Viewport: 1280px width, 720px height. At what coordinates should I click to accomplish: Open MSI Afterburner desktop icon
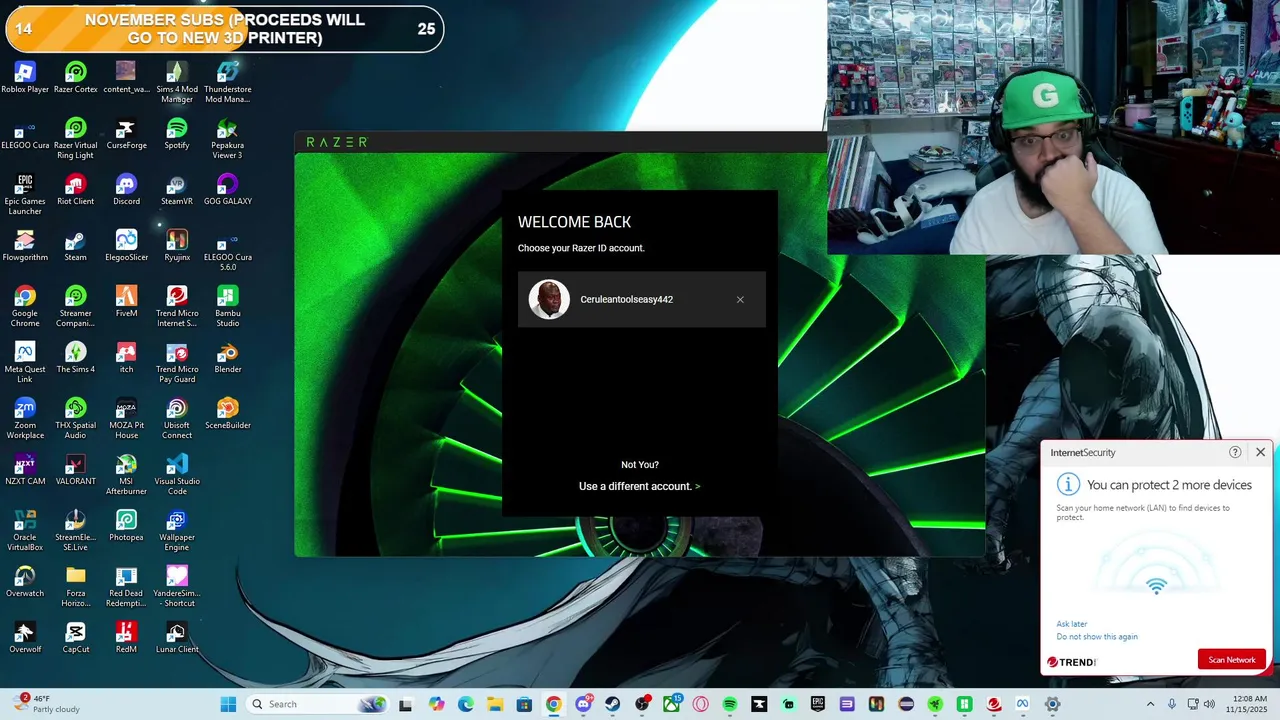click(x=126, y=474)
